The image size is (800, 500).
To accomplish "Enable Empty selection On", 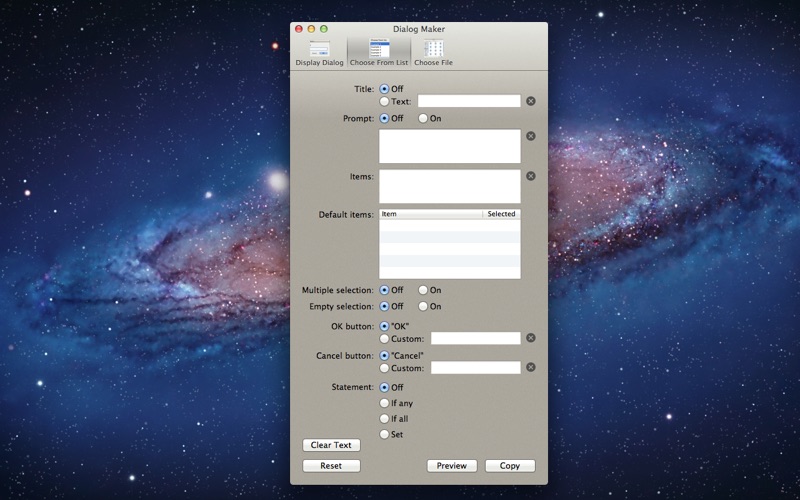I will click(x=423, y=307).
